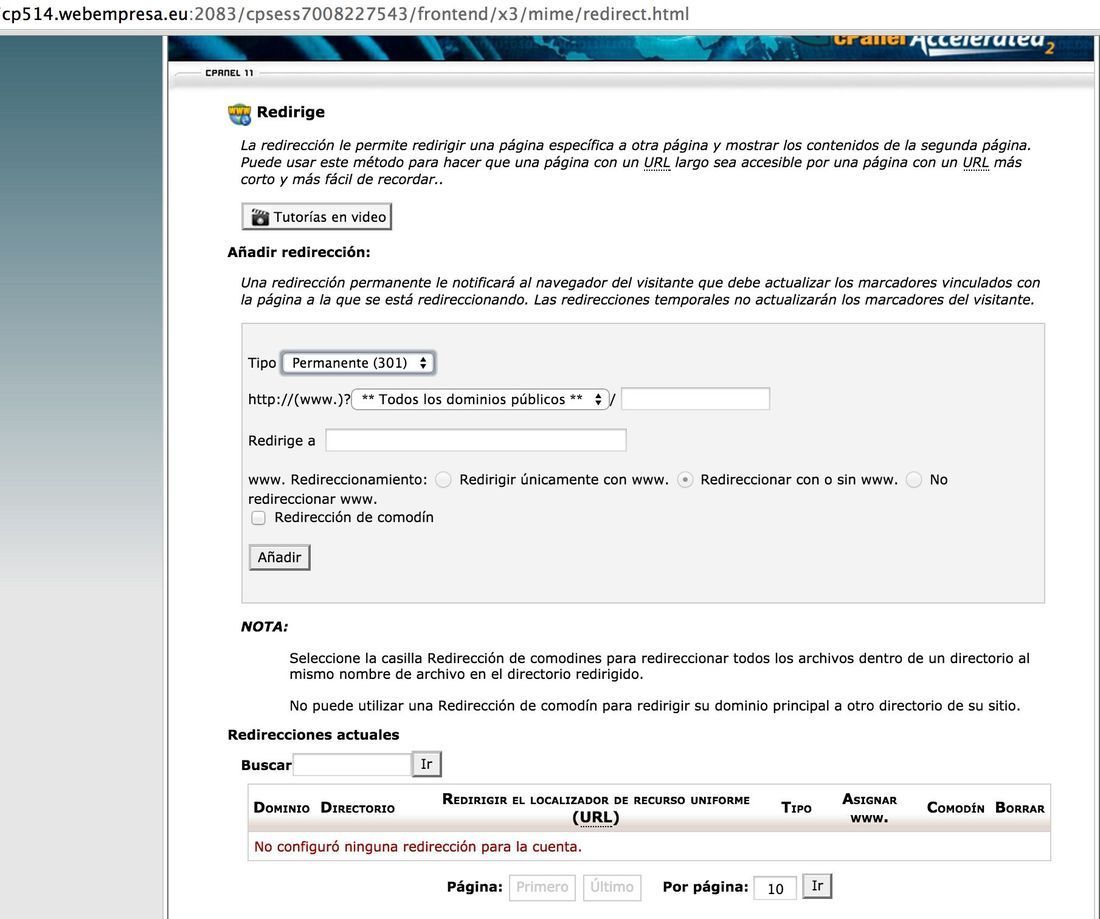Viewport: 1100px width, 919px height.
Task: Click the Por página value field
Action: coord(774,888)
